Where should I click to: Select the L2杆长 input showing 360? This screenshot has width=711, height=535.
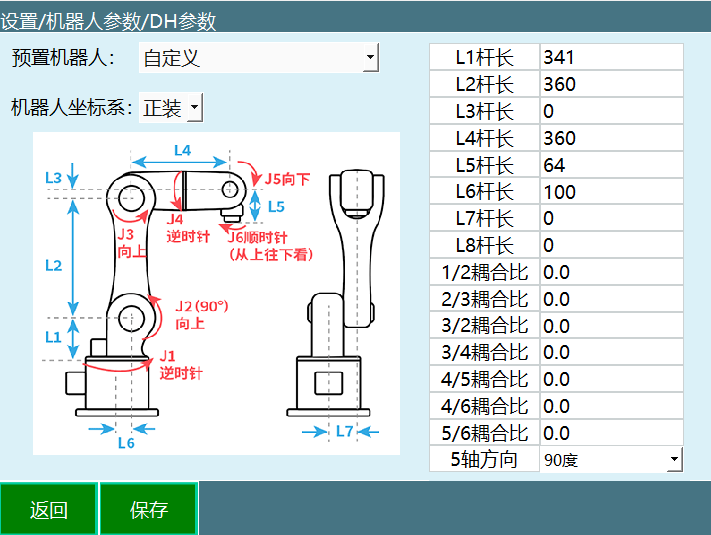[610, 85]
